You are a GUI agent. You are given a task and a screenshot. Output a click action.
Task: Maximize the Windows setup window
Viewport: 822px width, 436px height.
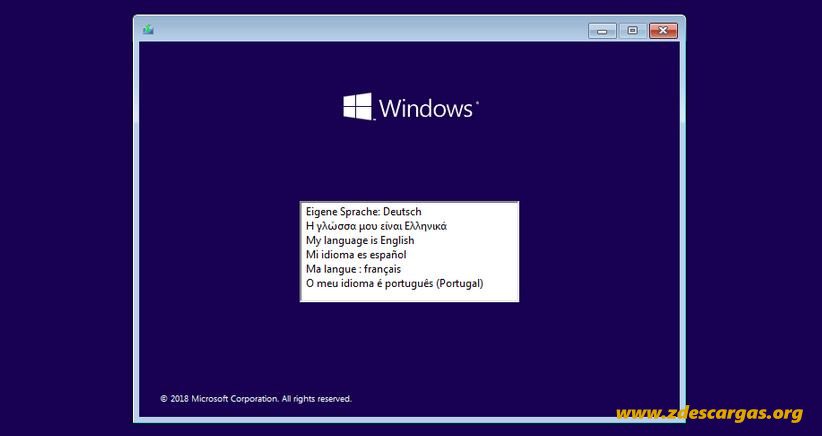633,31
